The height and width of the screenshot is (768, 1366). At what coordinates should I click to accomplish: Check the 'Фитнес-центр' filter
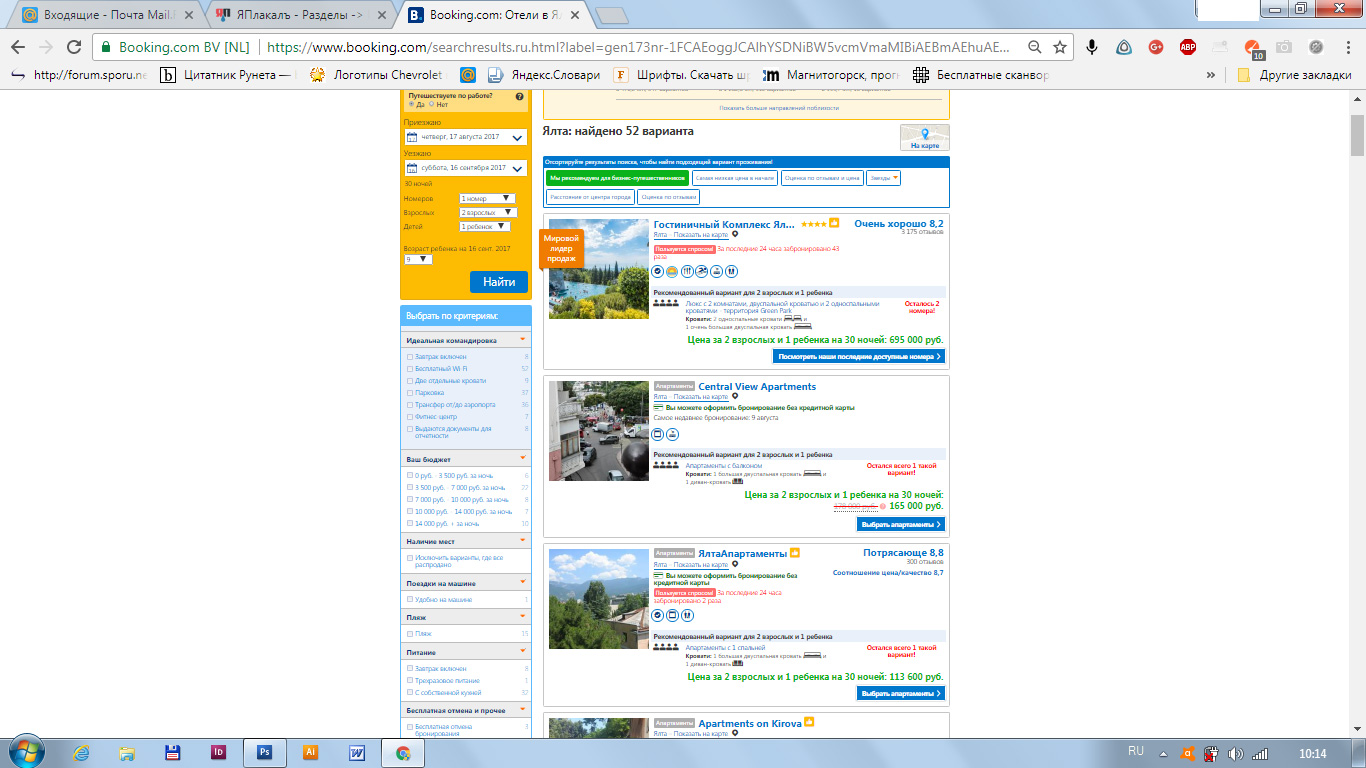pyautogui.click(x=410, y=417)
